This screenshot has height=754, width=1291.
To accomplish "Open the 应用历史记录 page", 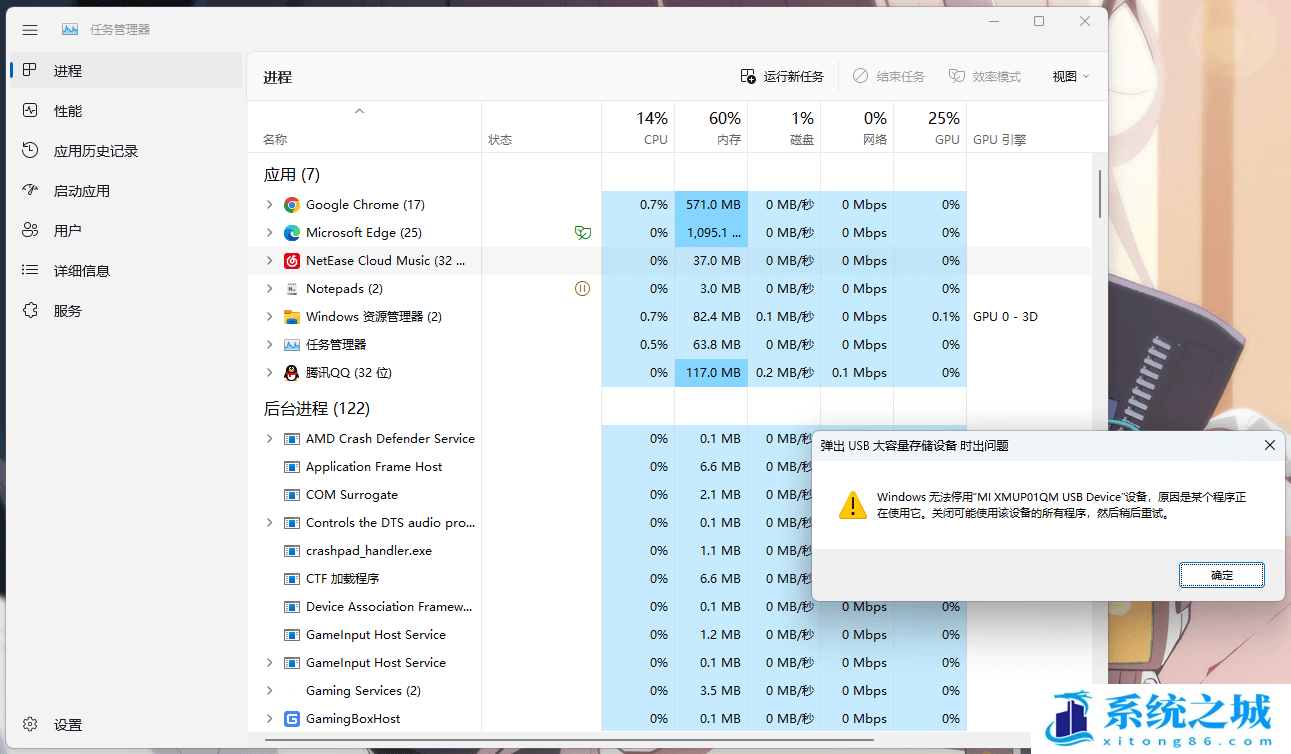I will click(125, 151).
